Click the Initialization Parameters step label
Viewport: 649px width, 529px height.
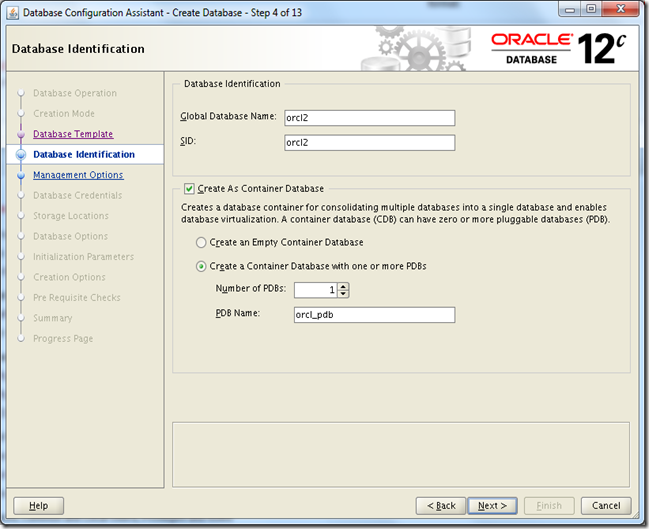(x=84, y=257)
